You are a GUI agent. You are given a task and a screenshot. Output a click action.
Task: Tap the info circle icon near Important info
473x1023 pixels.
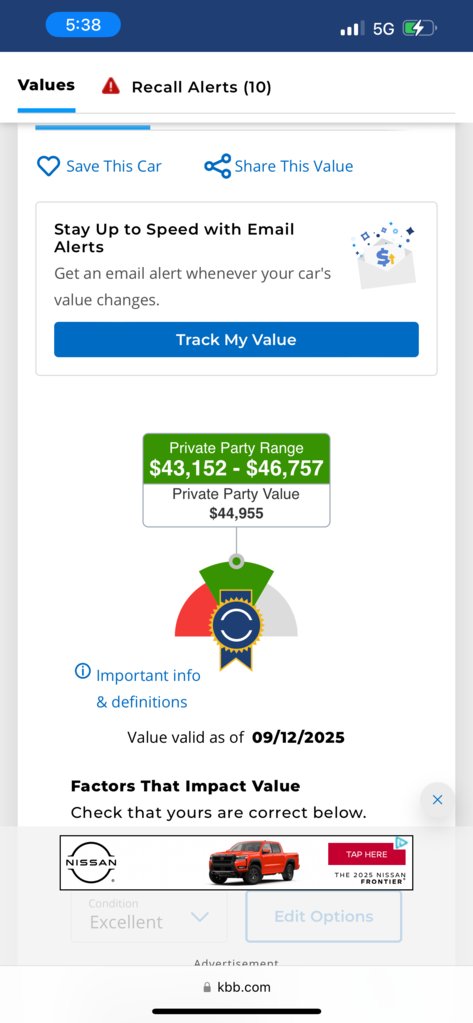83,671
